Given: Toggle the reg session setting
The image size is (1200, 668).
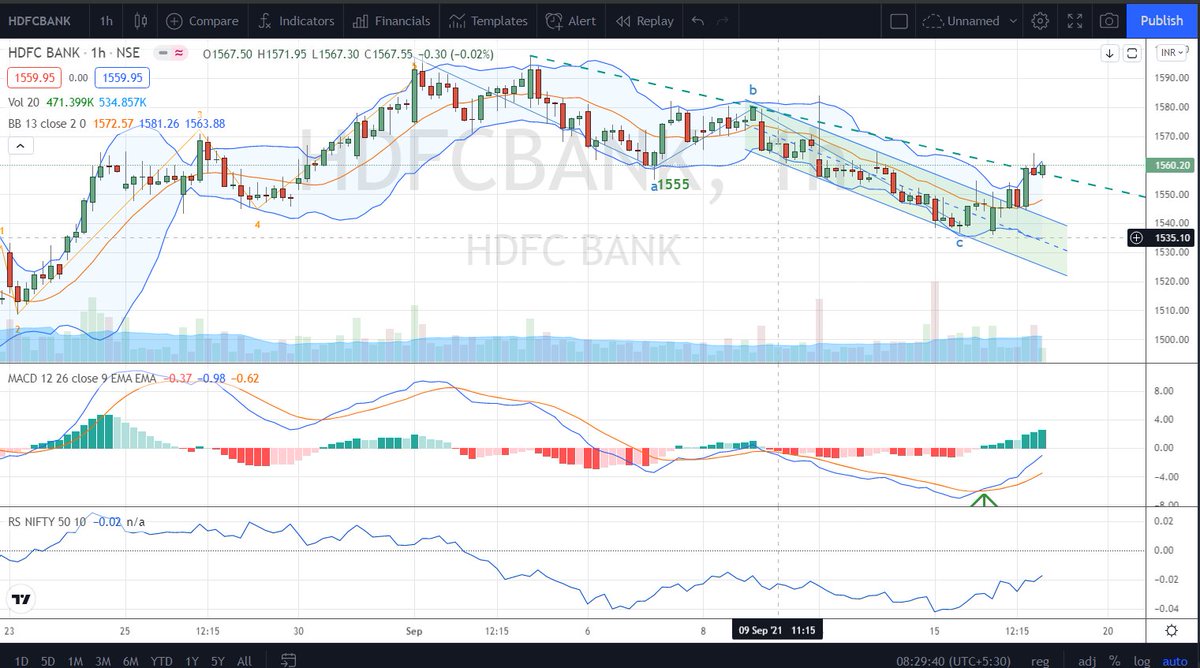Looking at the screenshot, I should click(1041, 660).
